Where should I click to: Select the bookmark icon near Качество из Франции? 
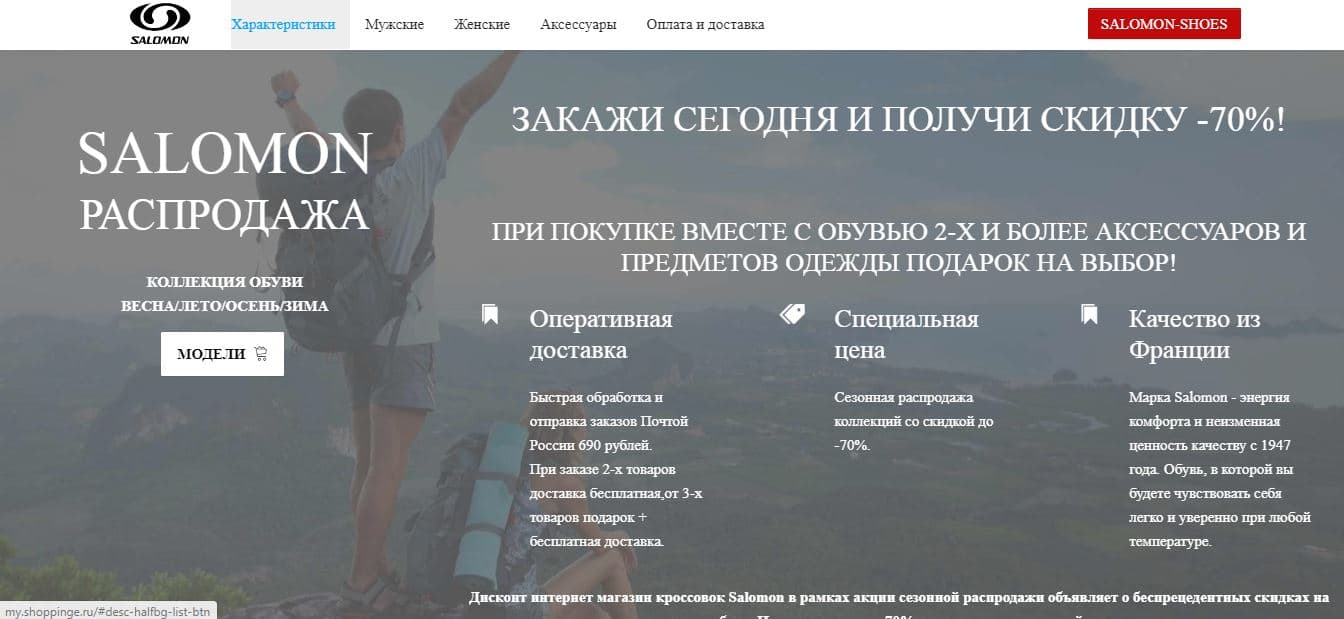coord(1088,313)
